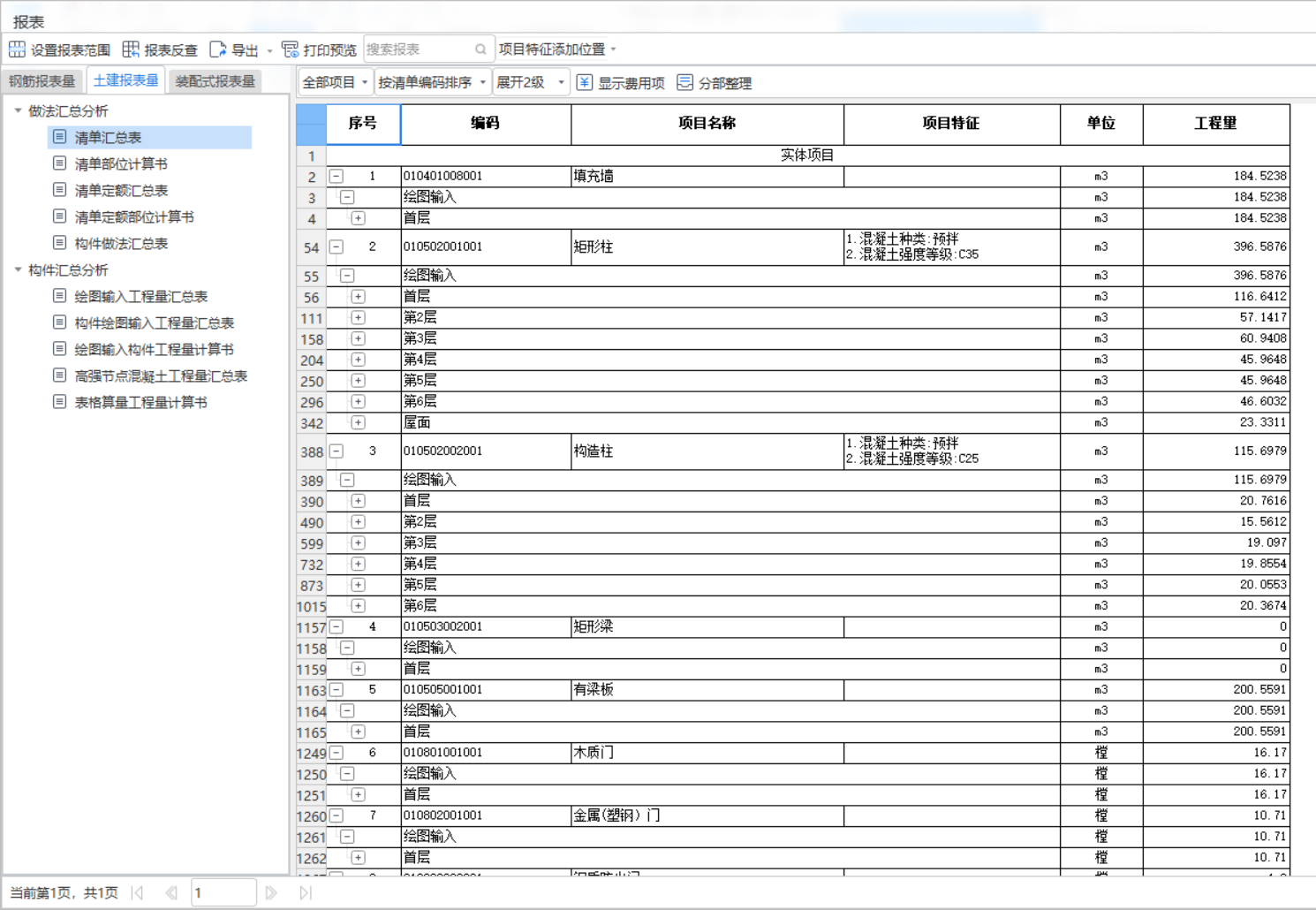The image size is (1316, 910).
Task: Go to the first page
Action: 137,892
